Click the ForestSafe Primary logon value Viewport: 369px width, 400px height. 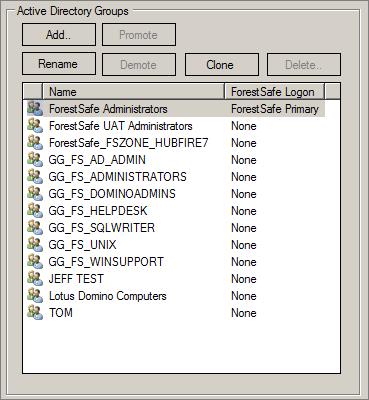(x=275, y=109)
